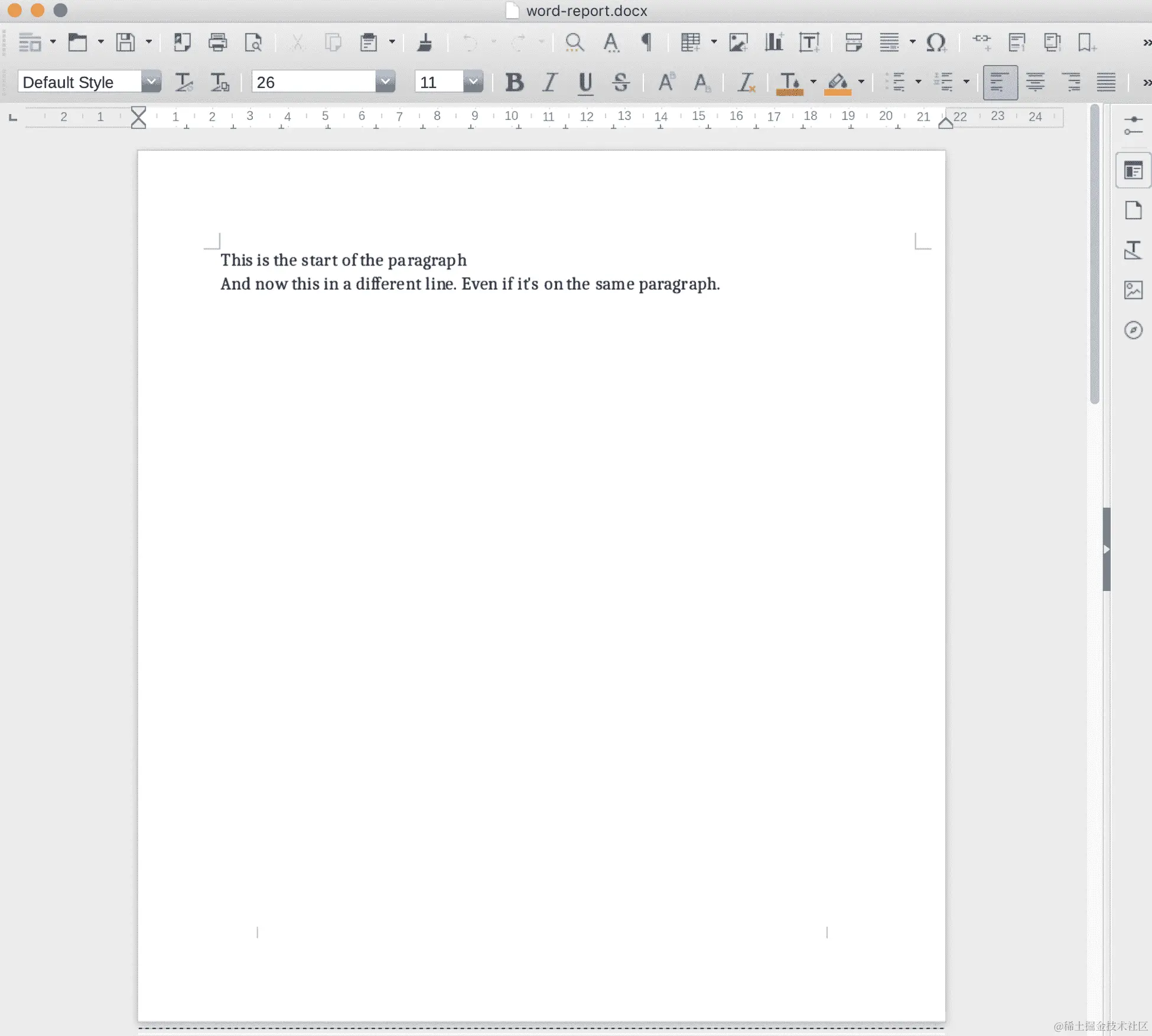Open Find and Replace magnifier
The width and height of the screenshot is (1152, 1036).
coord(574,43)
